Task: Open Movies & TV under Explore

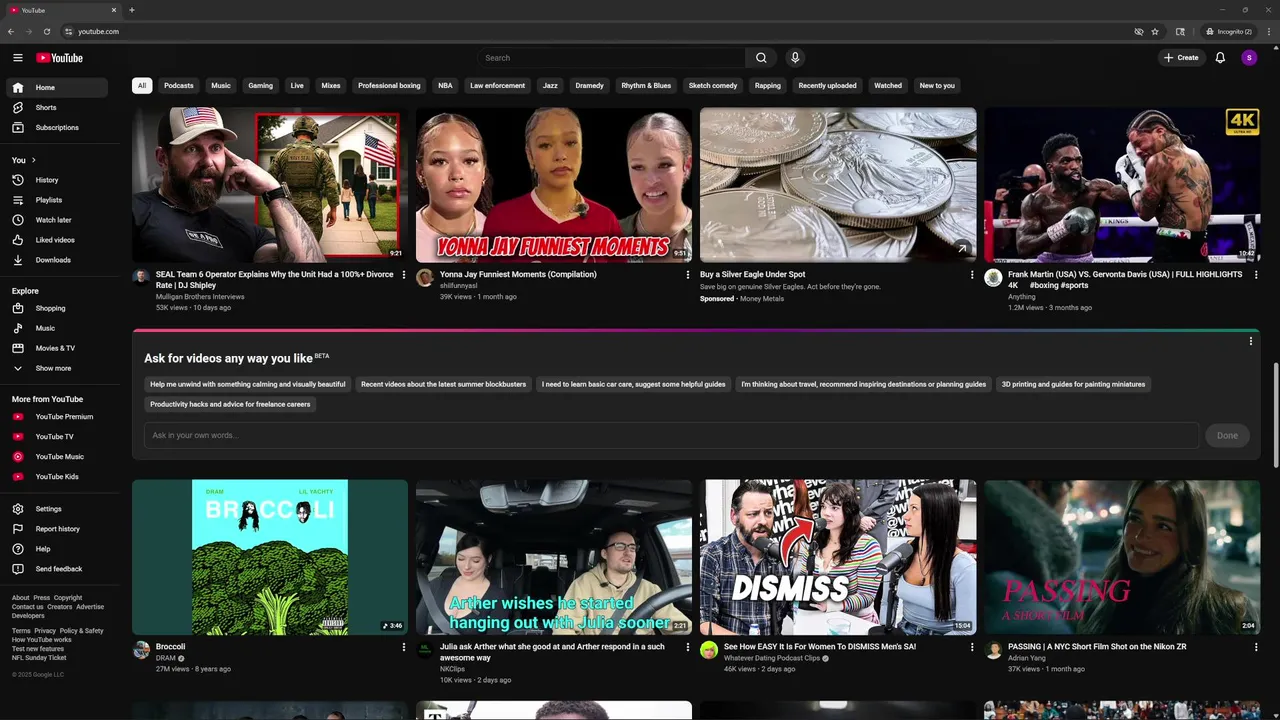Action: pos(57,348)
